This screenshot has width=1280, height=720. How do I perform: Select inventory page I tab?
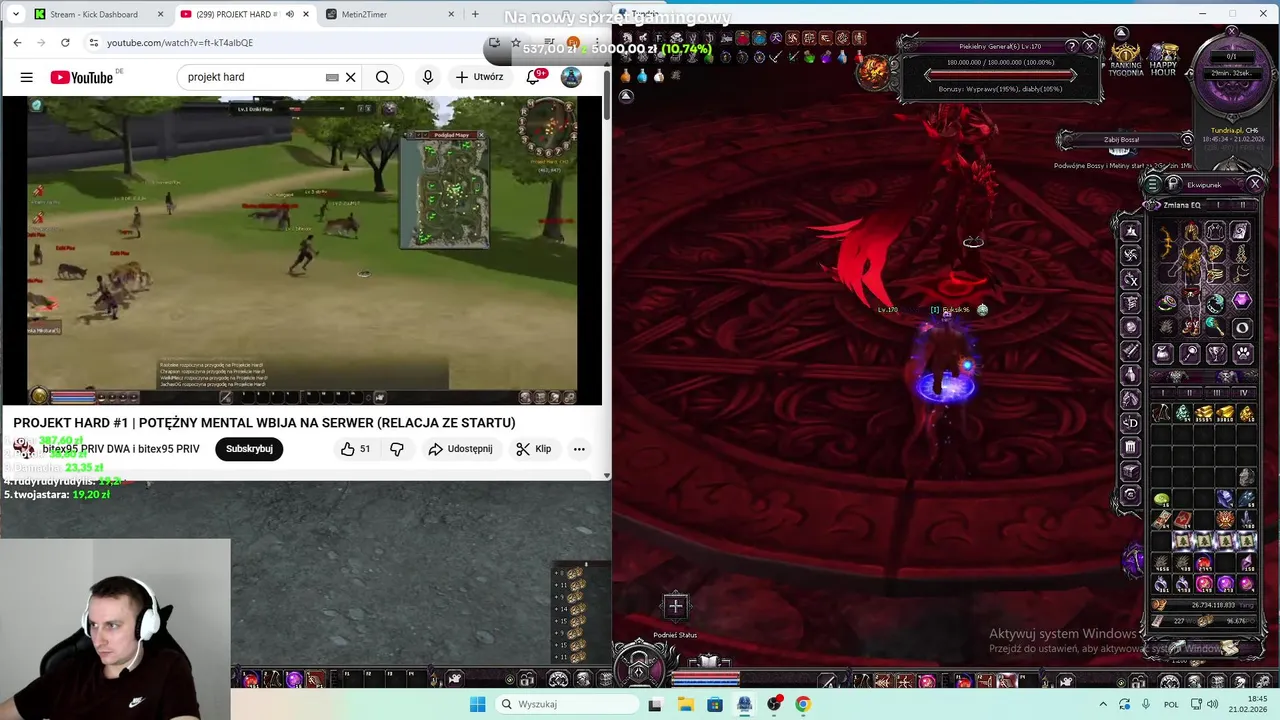[1163, 393]
